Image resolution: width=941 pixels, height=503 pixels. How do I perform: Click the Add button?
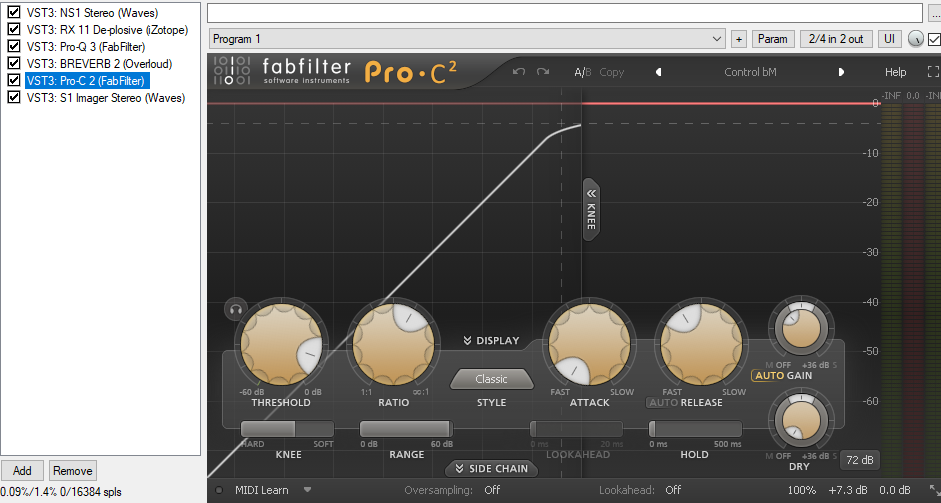(x=22, y=471)
